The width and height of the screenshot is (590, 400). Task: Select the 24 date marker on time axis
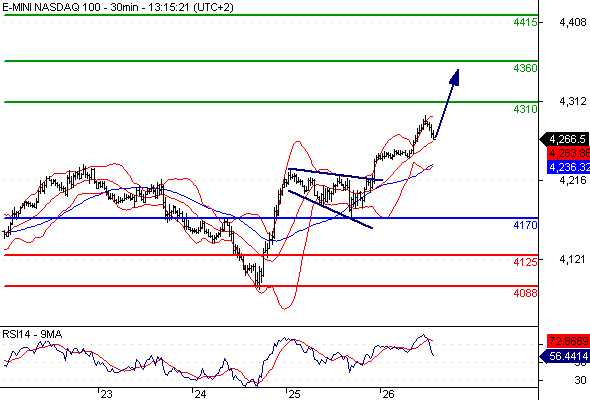pyautogui.click(x=200, y=394)
